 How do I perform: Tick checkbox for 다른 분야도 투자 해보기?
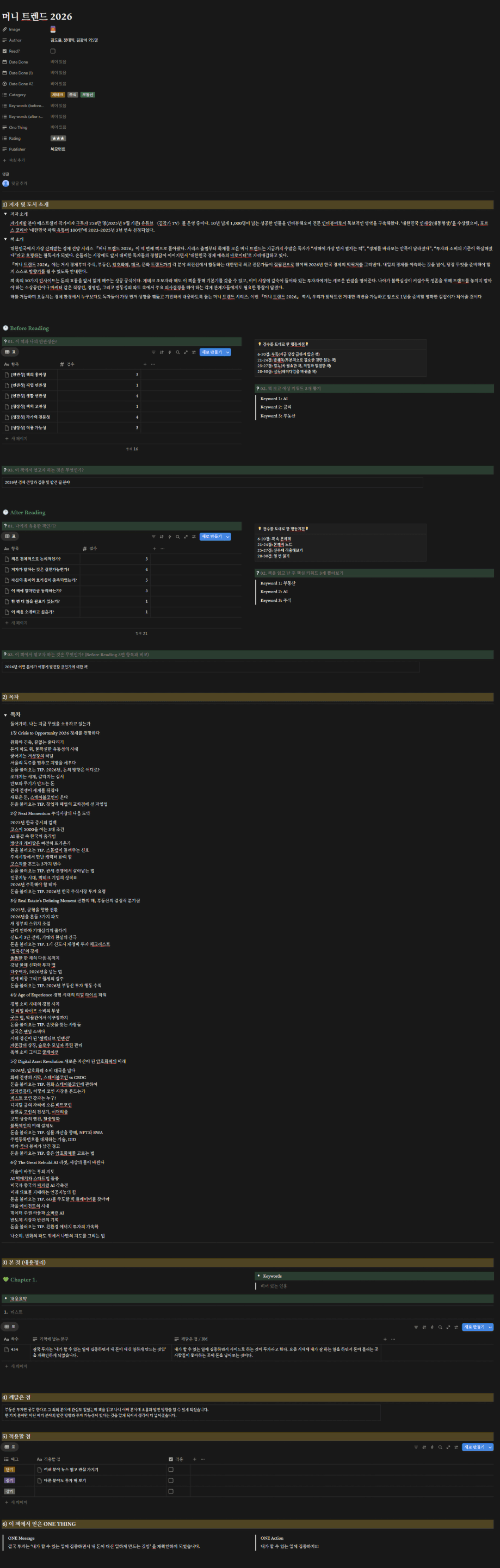(170, 1480)
